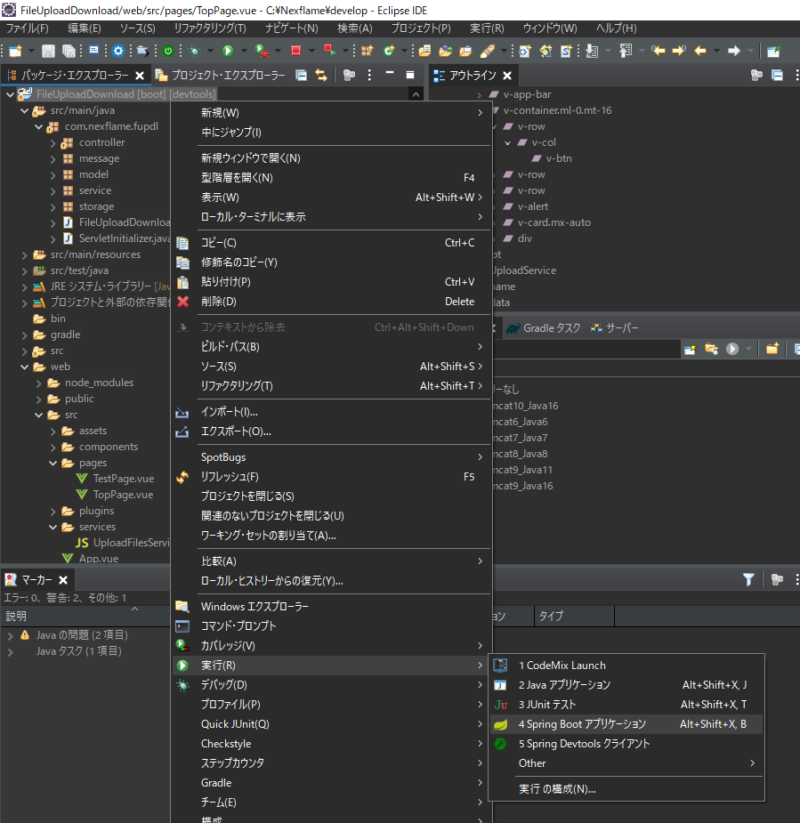The image size is (800, 823).
Task: Expand the Java problems group in Markers
Action: tap(10, 635)
